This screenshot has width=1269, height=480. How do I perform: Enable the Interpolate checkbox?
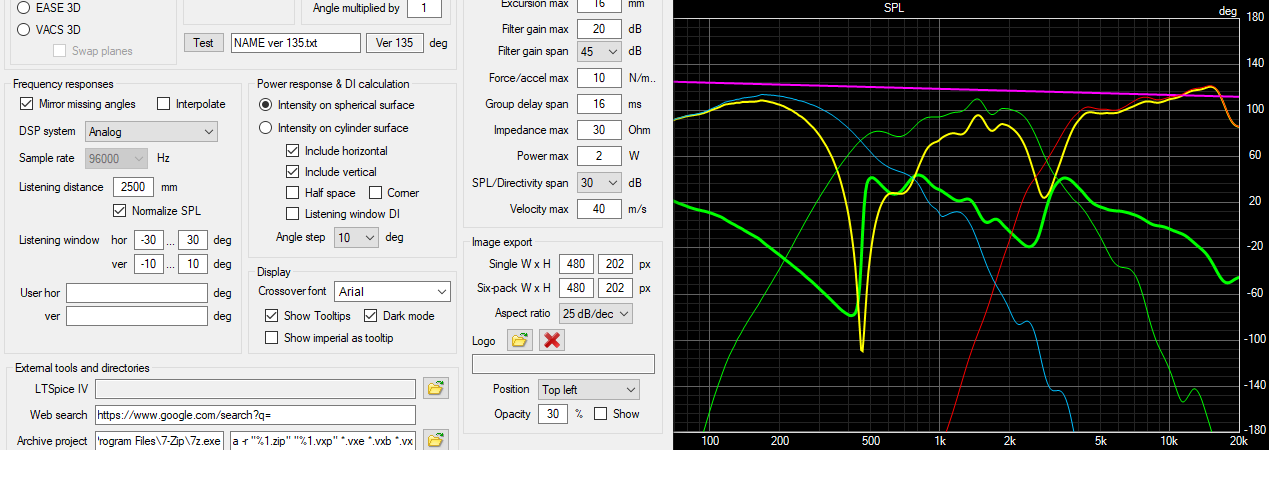pos(192,104)
